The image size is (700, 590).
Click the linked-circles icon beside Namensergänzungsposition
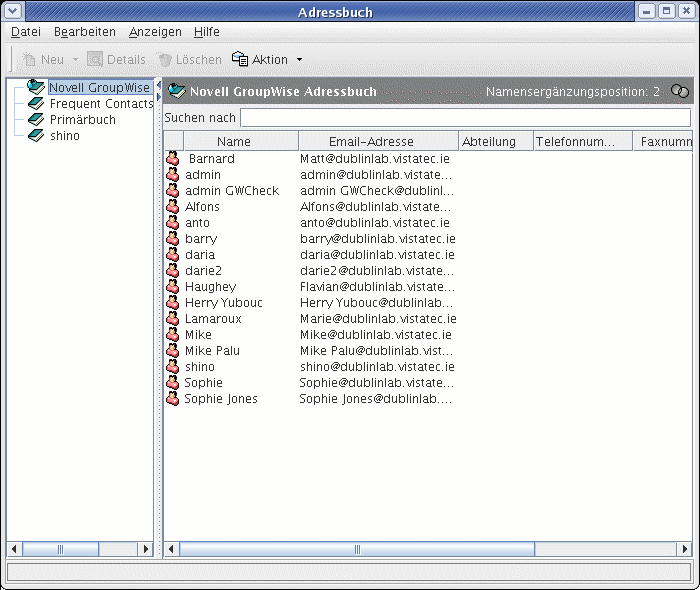679,91
